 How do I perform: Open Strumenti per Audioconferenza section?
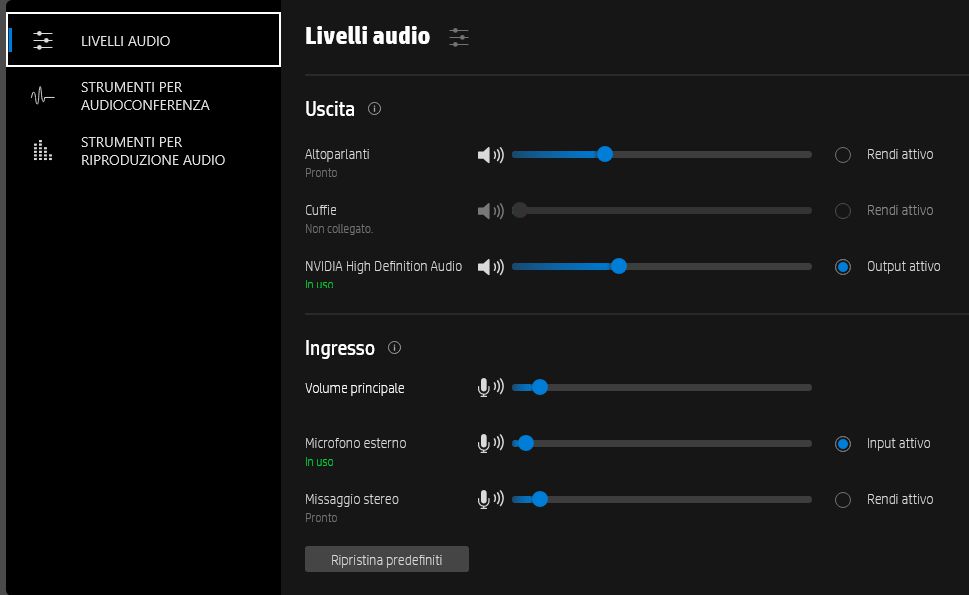coord(143,96)
